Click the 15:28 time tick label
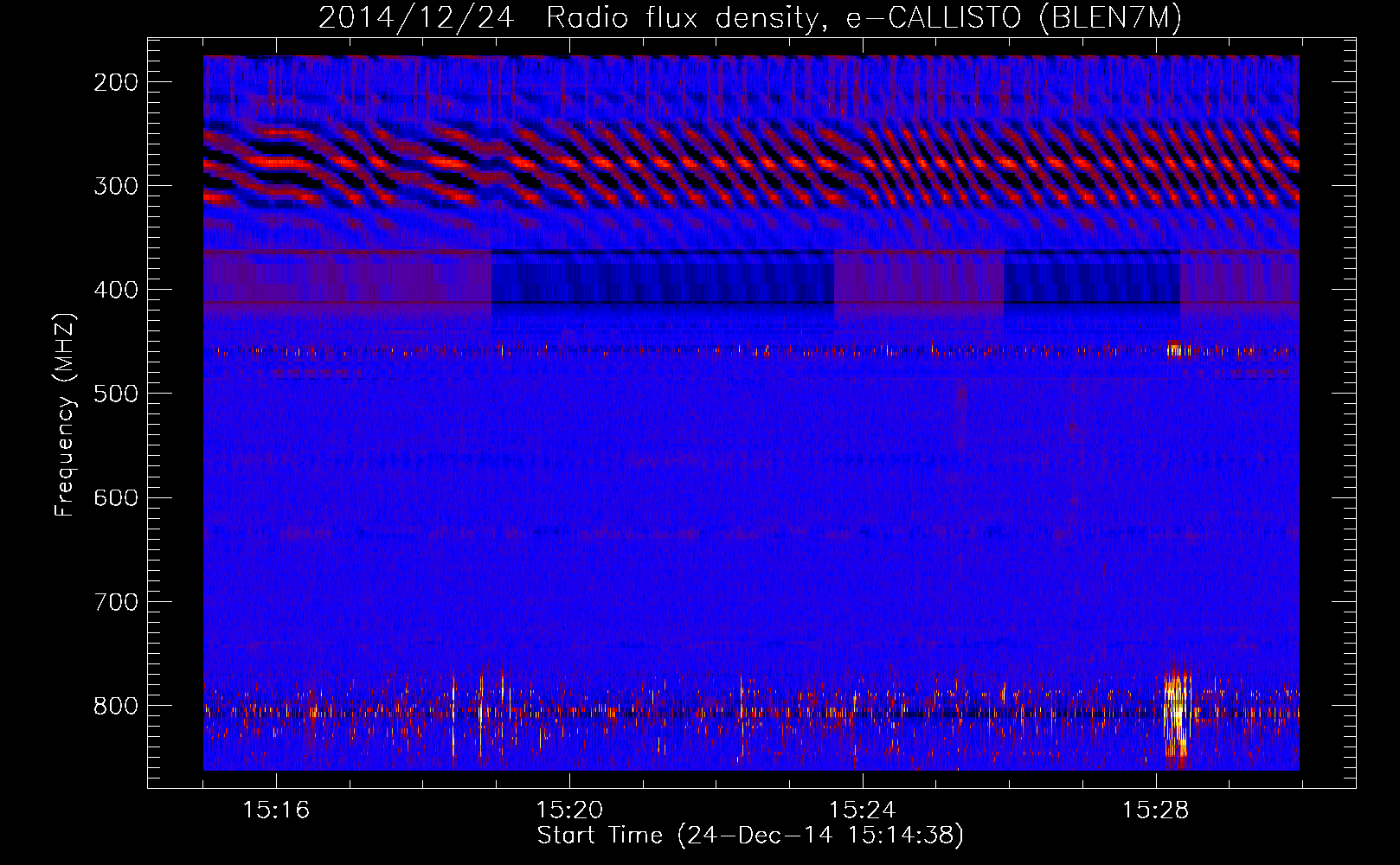Image resolution: width=1400 pixels, height=865 pixels. click(x=1156, y=810)
